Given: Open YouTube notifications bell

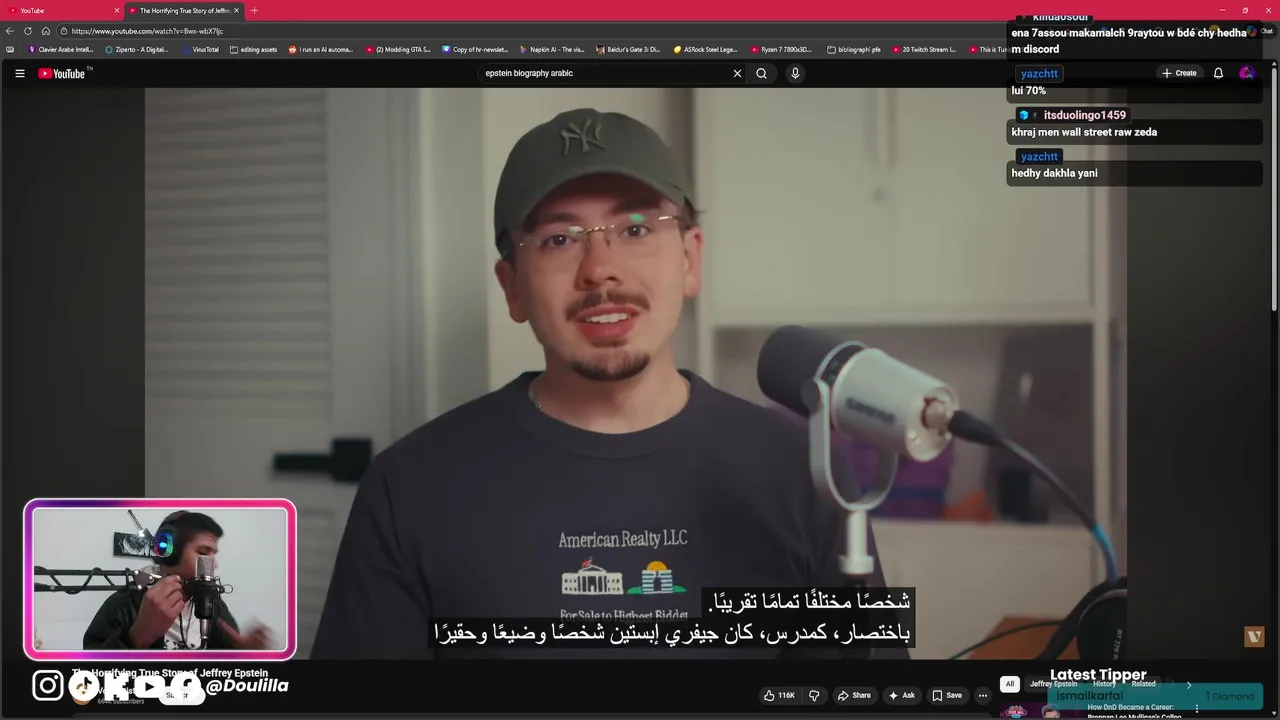Looking at the screenshot, I should (x=1218, y=73).
